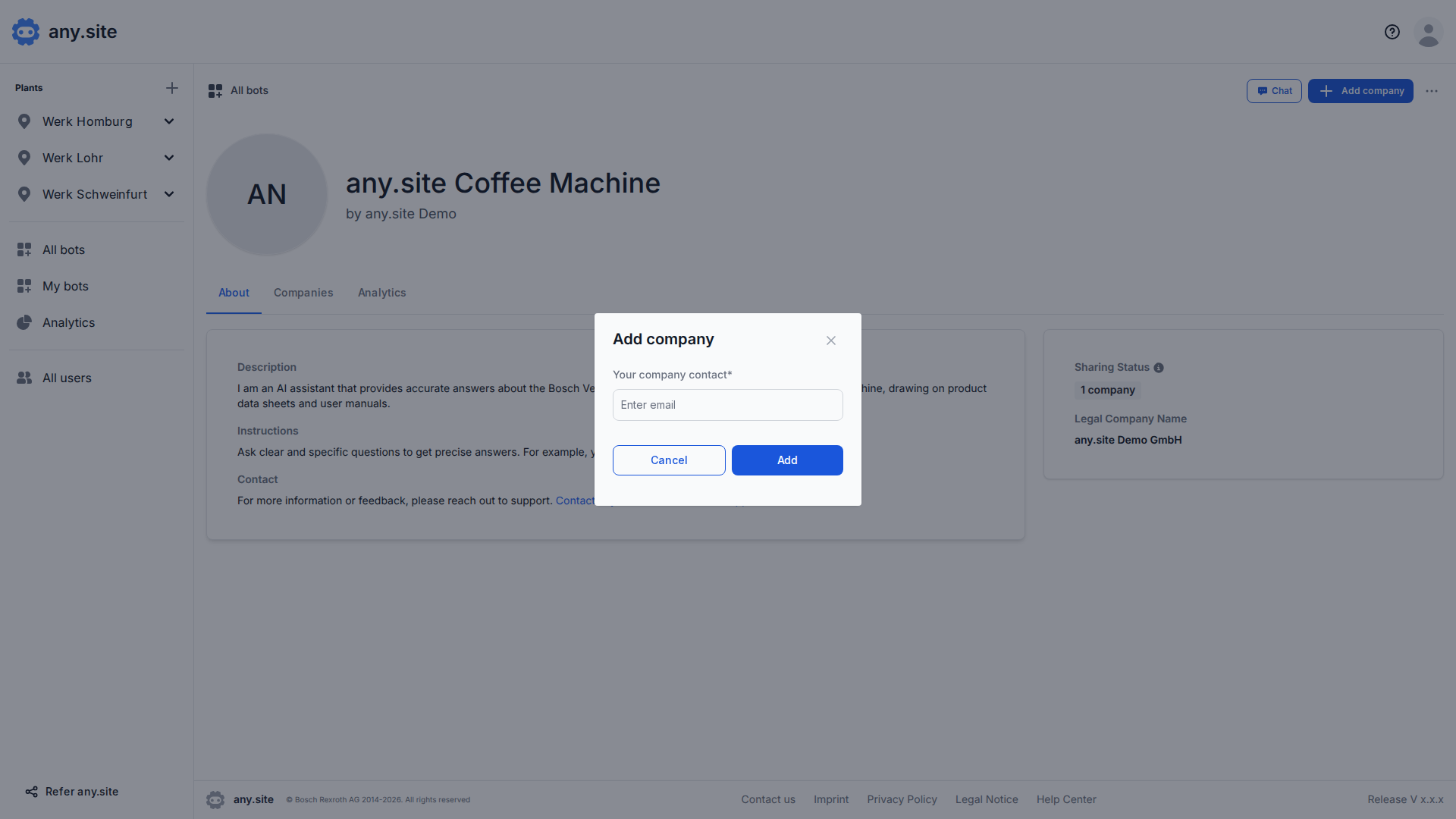Click the Werk Schweinfurt location pin icon

point(24,194)
